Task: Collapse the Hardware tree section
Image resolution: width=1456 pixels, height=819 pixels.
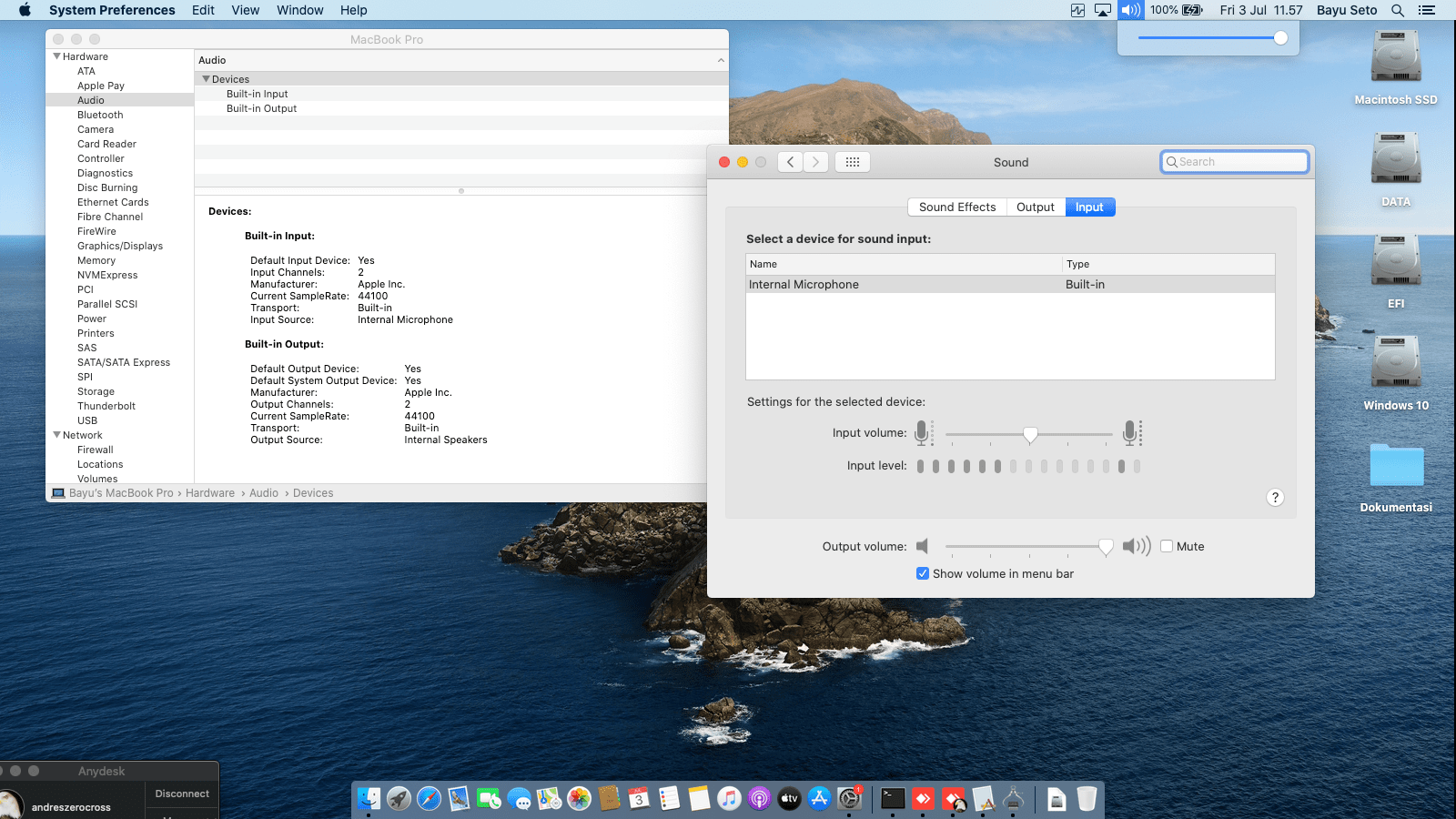Action: [x=57, y=56]
